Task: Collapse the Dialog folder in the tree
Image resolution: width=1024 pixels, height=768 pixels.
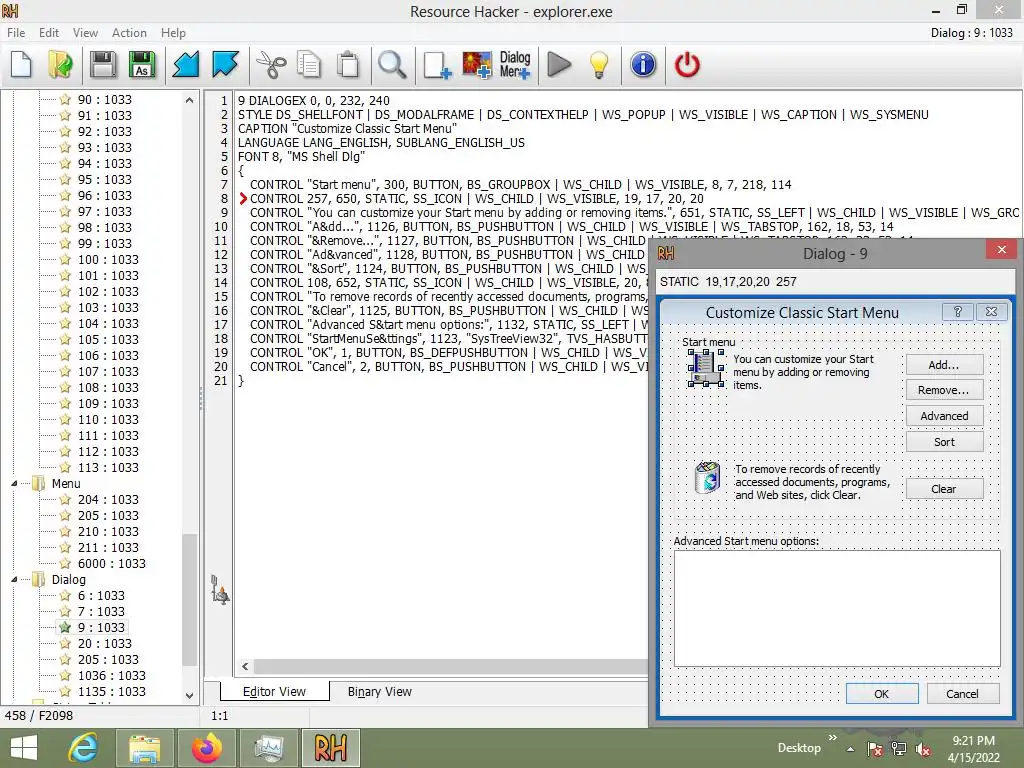Action: pyautogui.click(x=14, y=580)
